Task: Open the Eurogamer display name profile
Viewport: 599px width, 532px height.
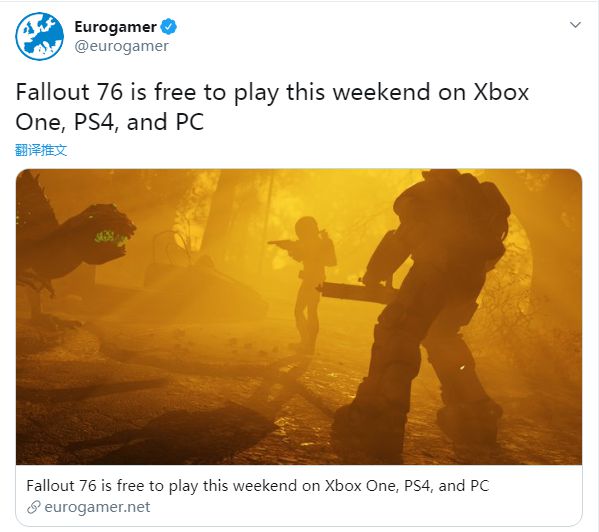Action: [115, 27]
